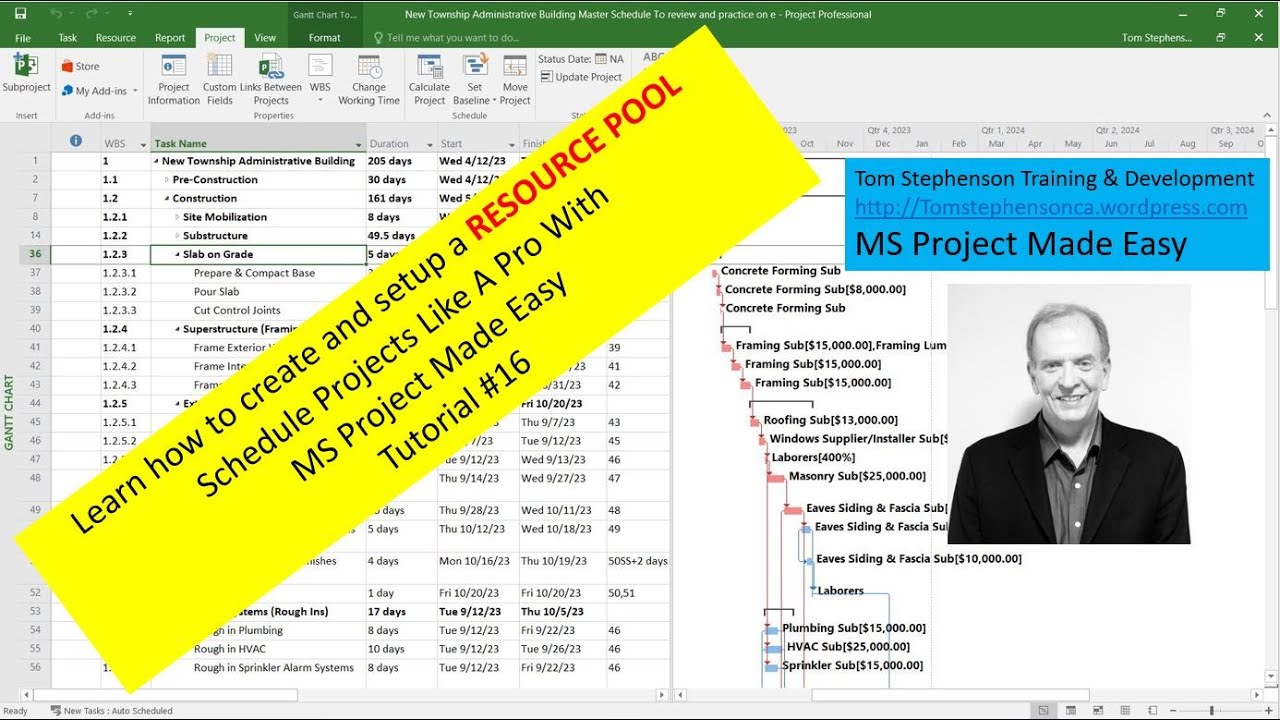The image size is (1280, 720).
Task: Select the Cut Control Joints task
Action: 237,310
